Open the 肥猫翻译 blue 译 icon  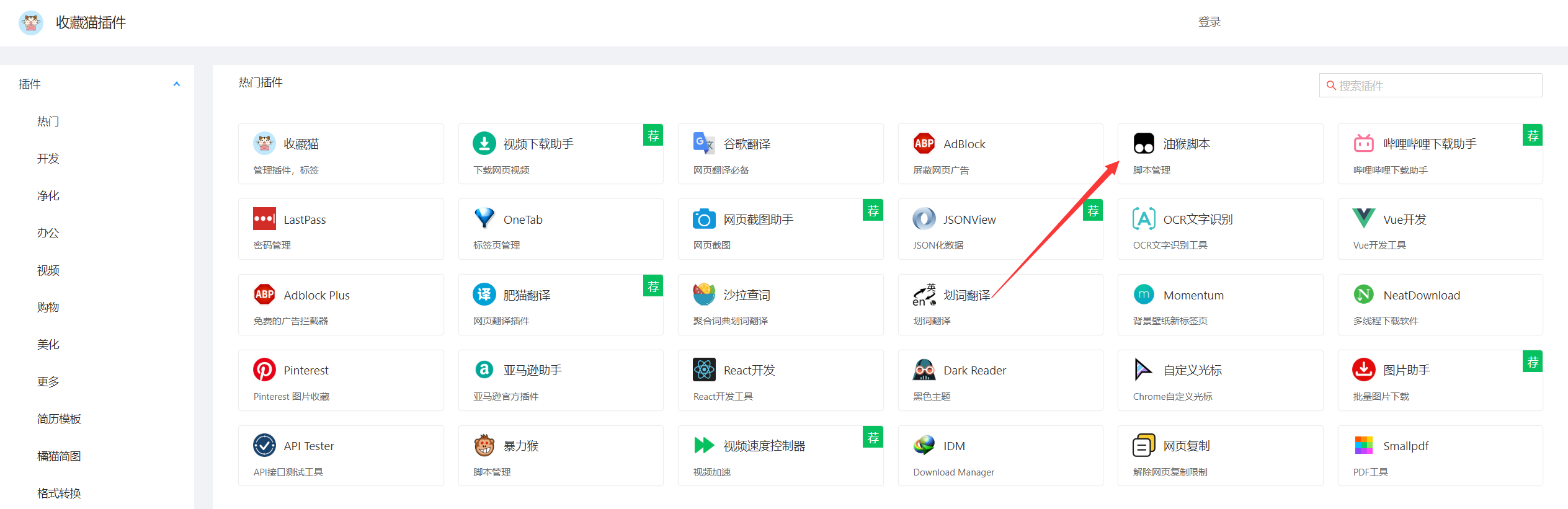coord(484,294)
